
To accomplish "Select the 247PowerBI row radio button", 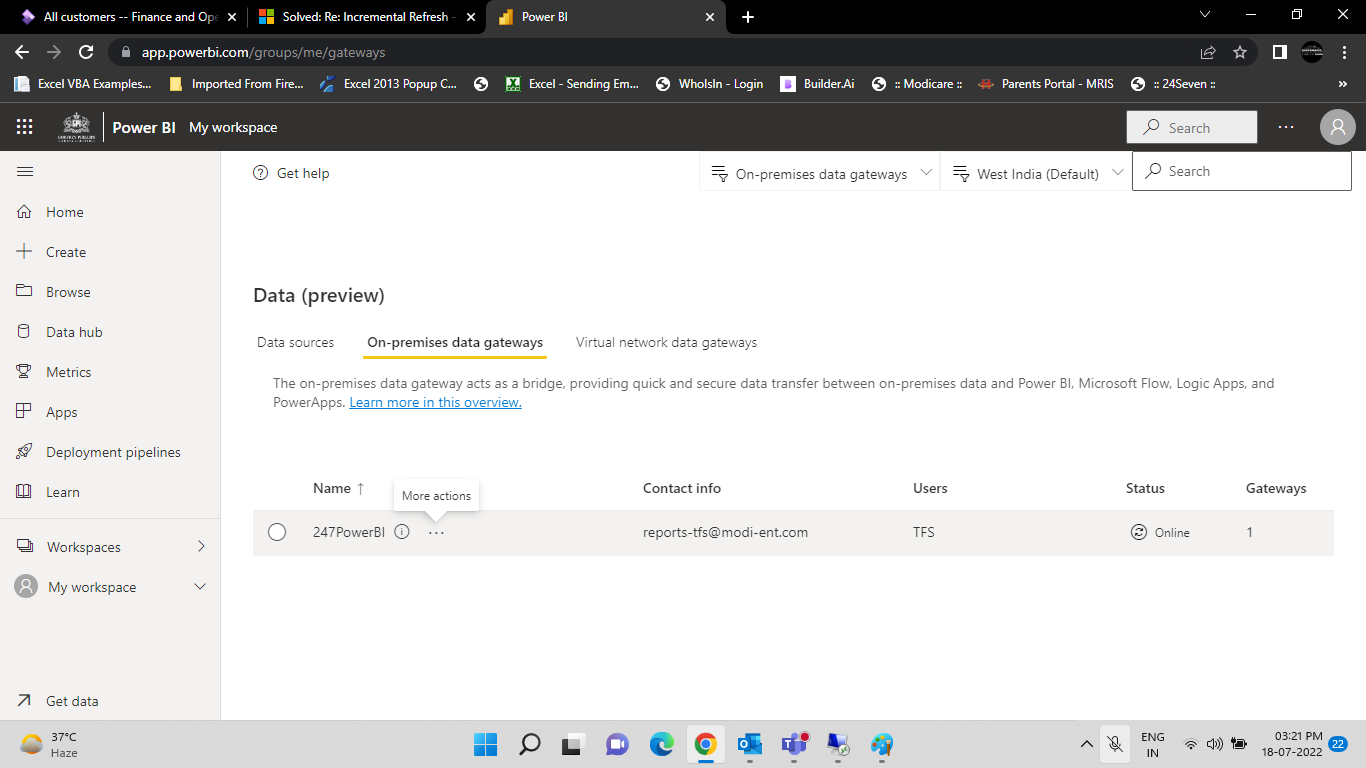I will [x=277, y=532].
